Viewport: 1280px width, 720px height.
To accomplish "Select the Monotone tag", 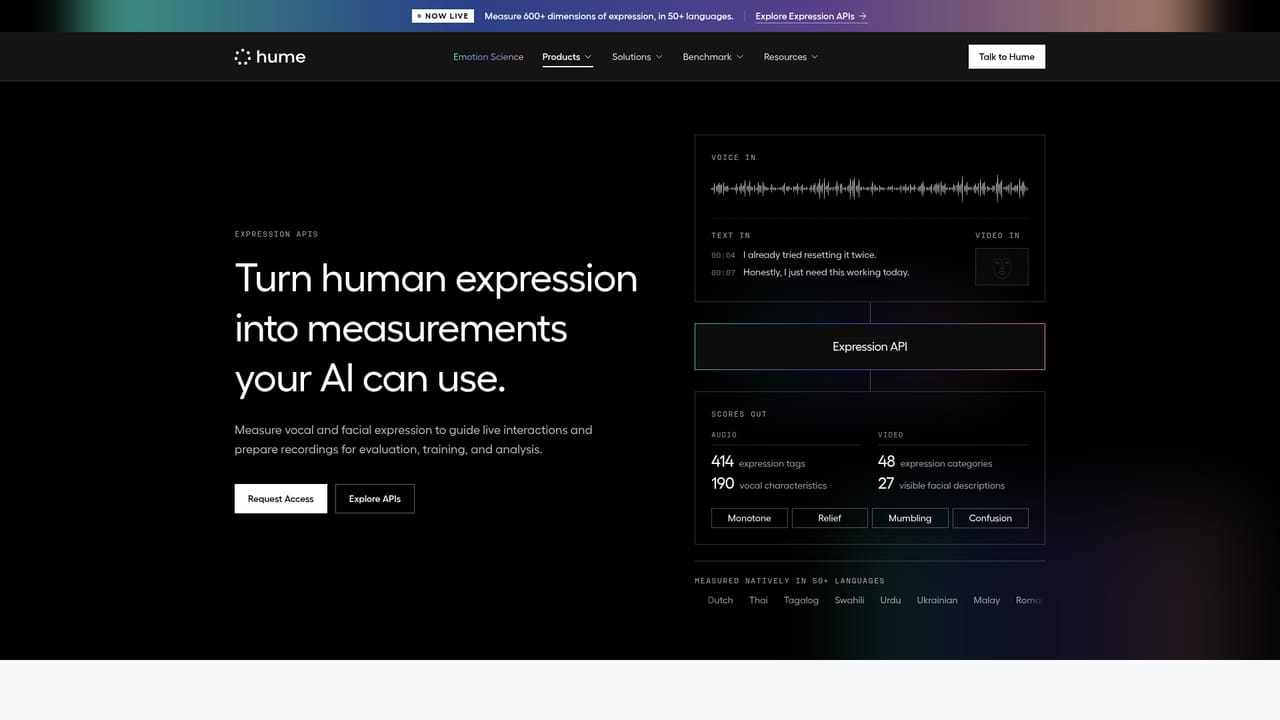I will point(749,518).
